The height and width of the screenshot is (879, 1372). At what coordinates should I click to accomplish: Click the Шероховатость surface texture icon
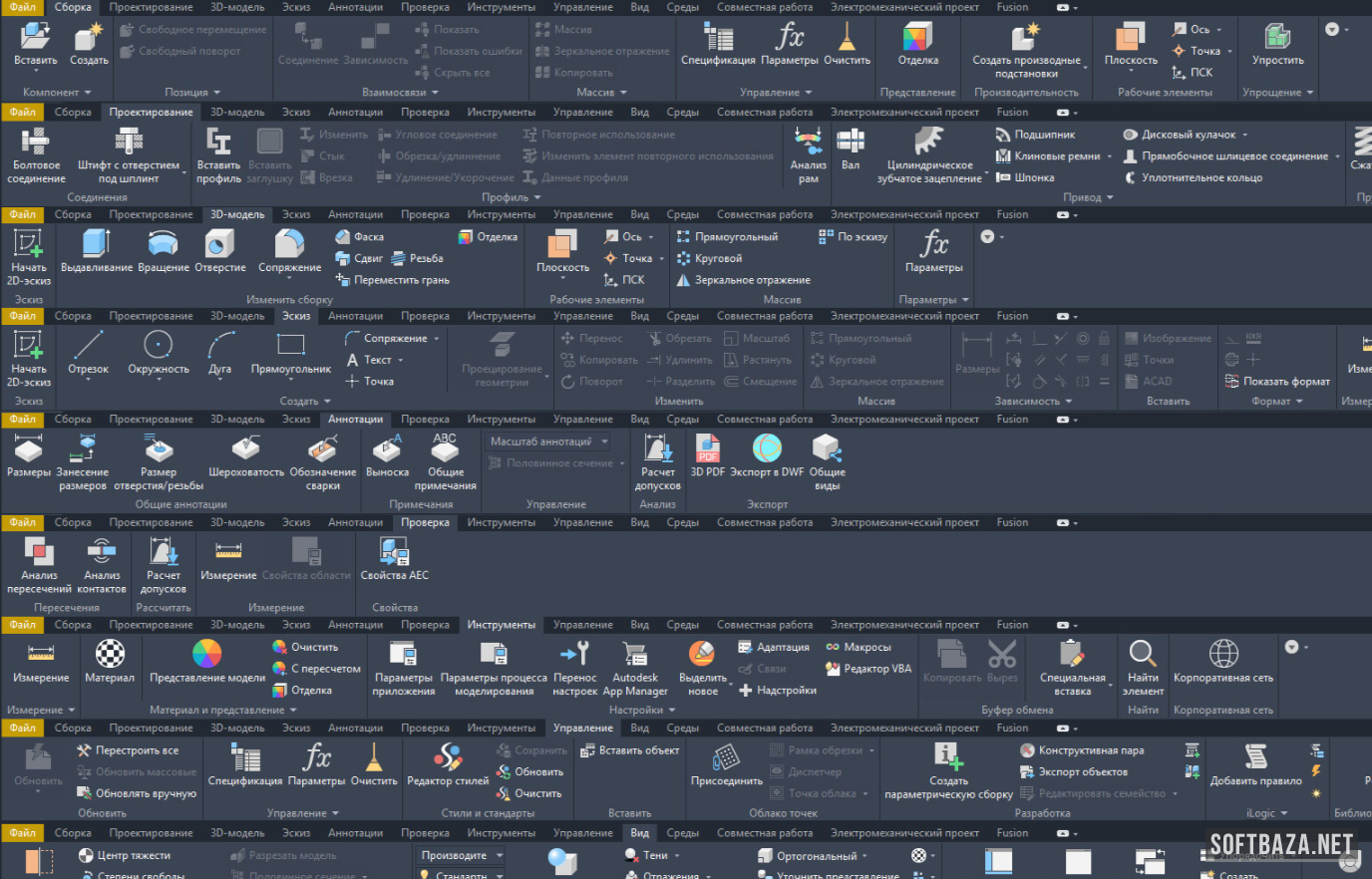coord(245,450)
